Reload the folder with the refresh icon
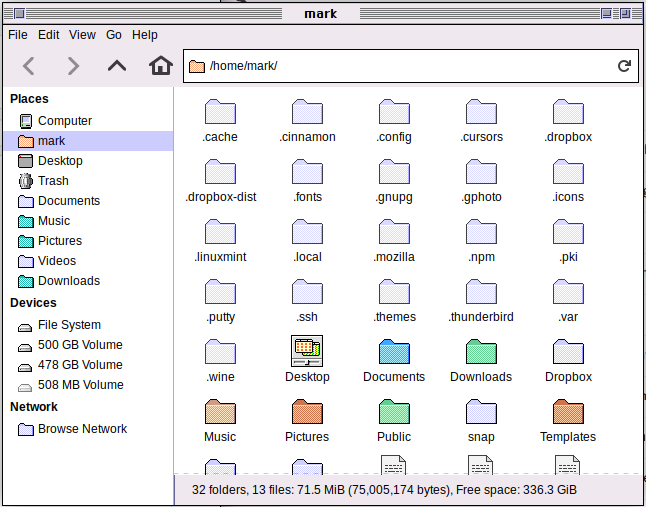 click(624, 66)
